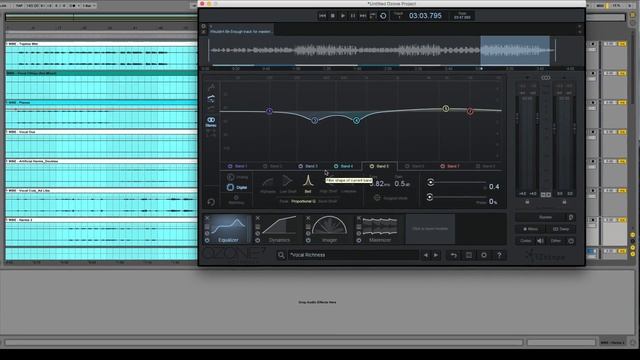Viewport: 640px width, 360px height.
Task: Pause playback in the Ozone transport
Action: (353, 16)
